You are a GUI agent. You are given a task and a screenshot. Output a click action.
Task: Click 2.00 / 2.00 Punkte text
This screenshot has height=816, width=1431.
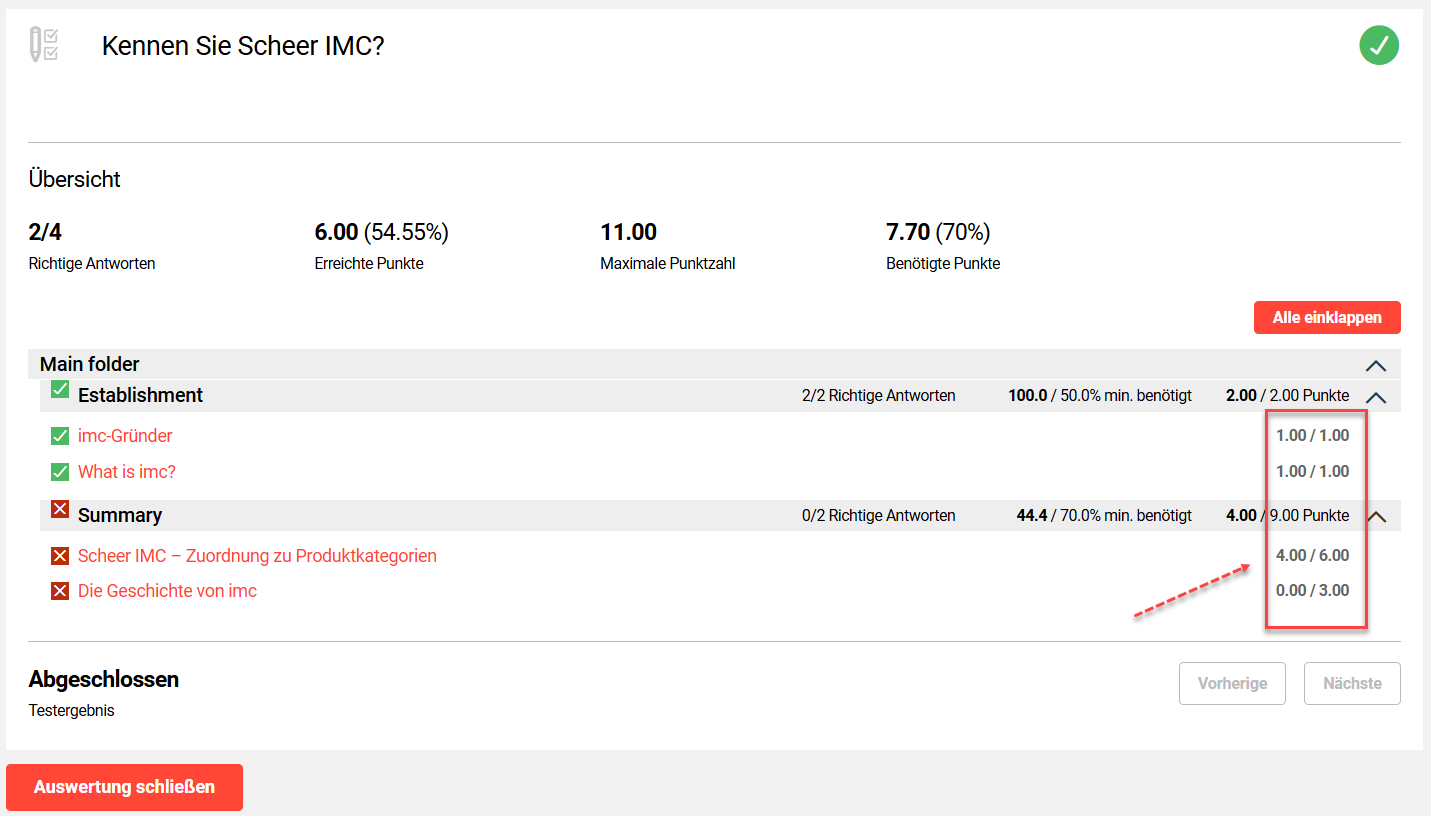tap(1287, 396)
